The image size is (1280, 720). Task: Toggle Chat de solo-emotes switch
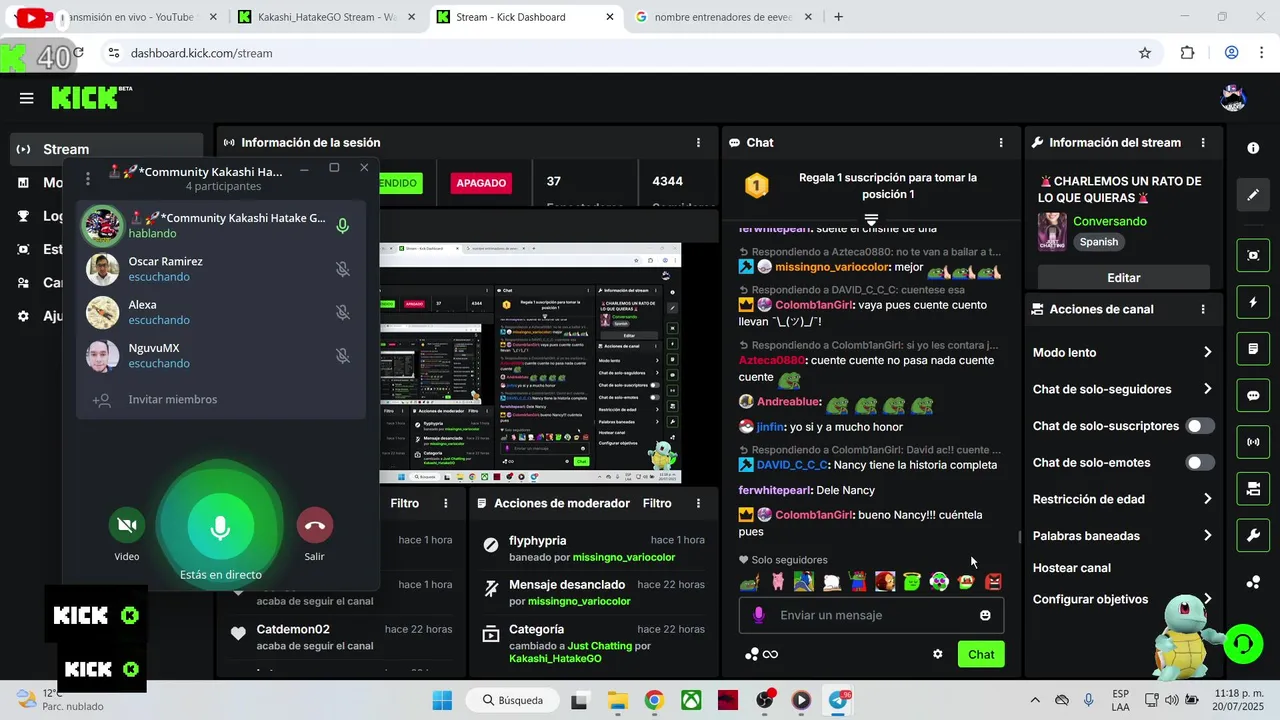(1200, 462)
